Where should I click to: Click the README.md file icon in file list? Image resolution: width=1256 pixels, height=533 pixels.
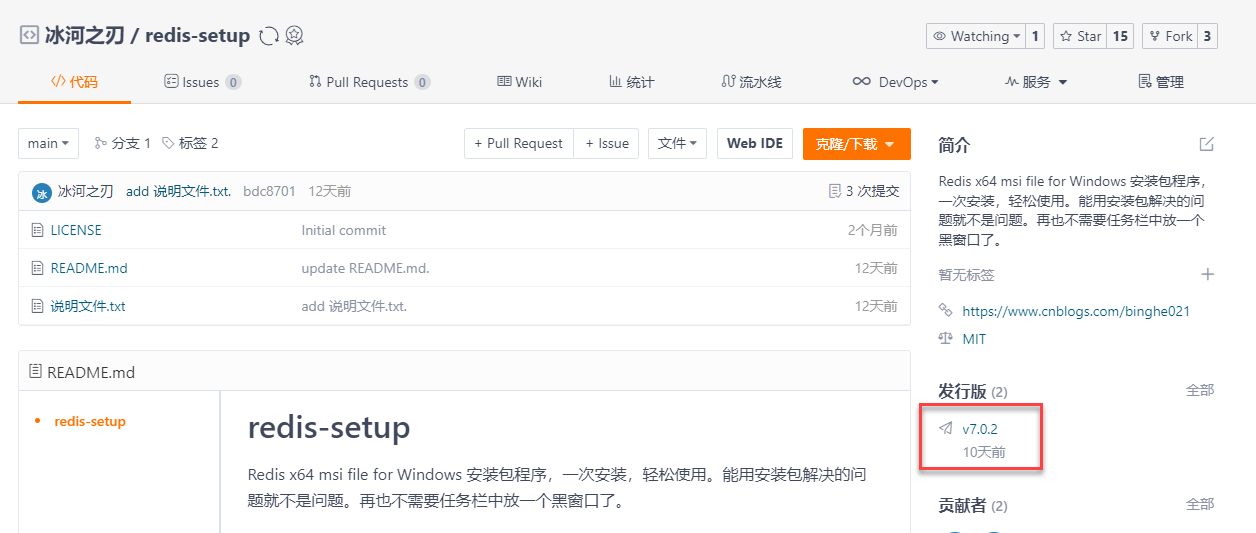click(38, 268)
